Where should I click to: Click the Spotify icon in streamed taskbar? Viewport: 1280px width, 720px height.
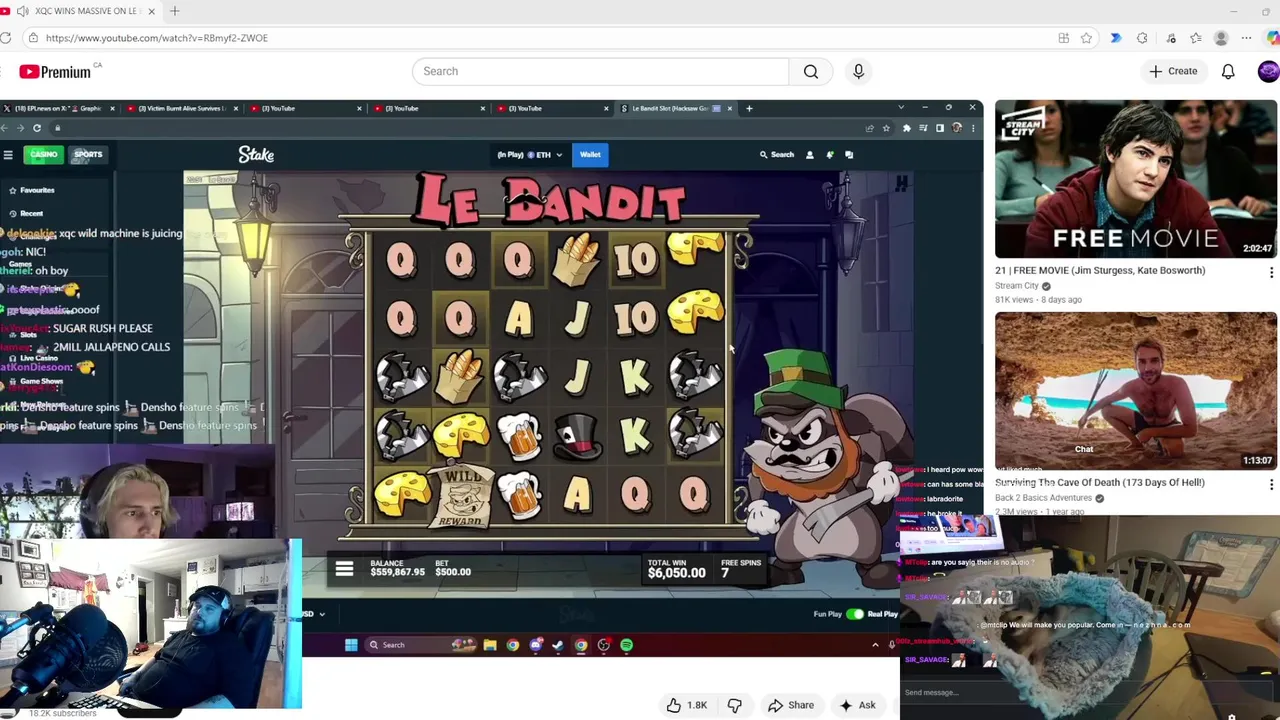point(626,645)
